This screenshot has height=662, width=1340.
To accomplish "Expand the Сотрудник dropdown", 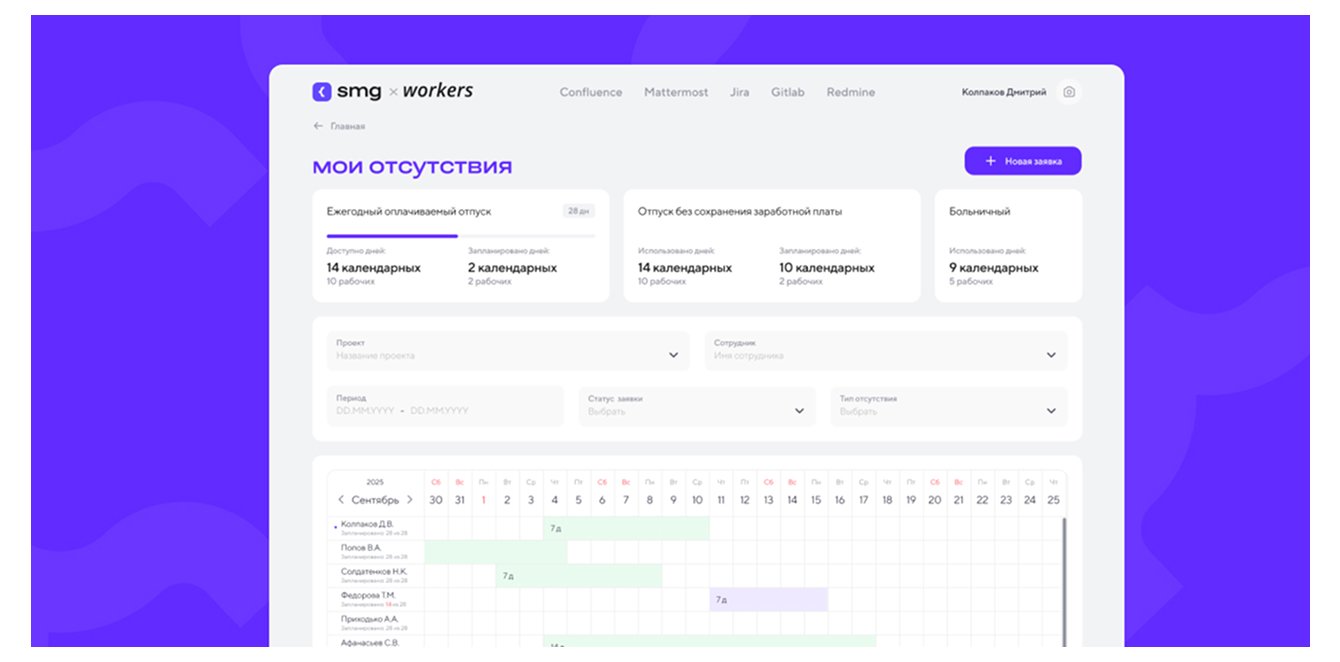I will tap(886, 350).
